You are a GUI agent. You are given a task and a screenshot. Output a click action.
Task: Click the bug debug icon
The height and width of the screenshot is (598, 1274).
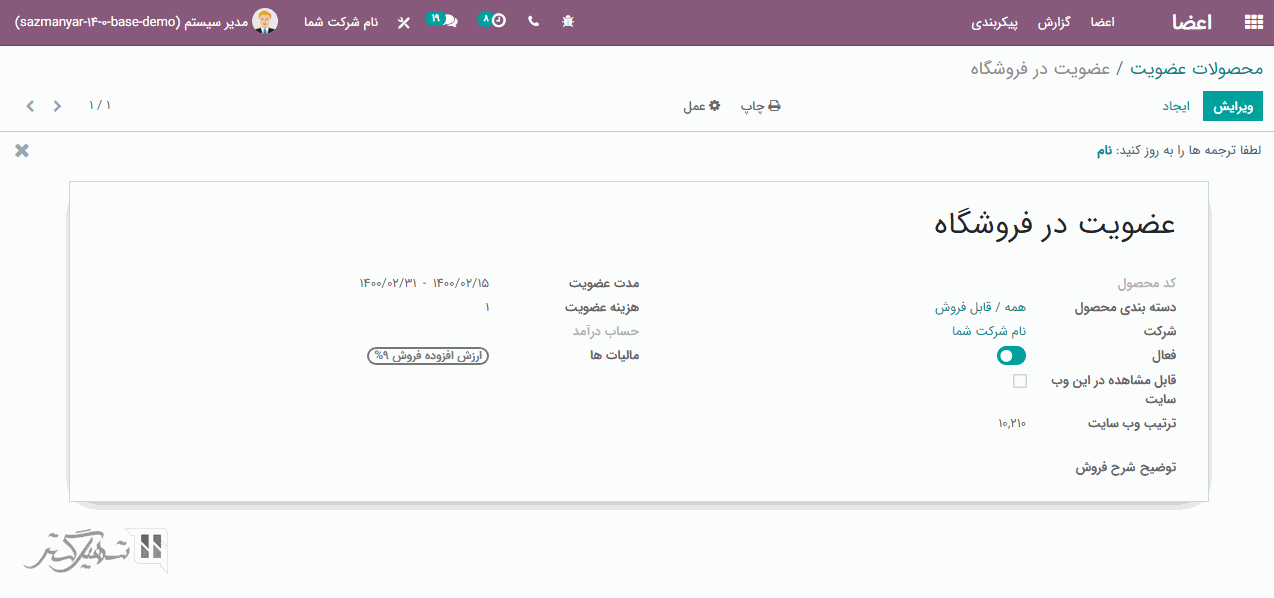[x=568, y=21]
